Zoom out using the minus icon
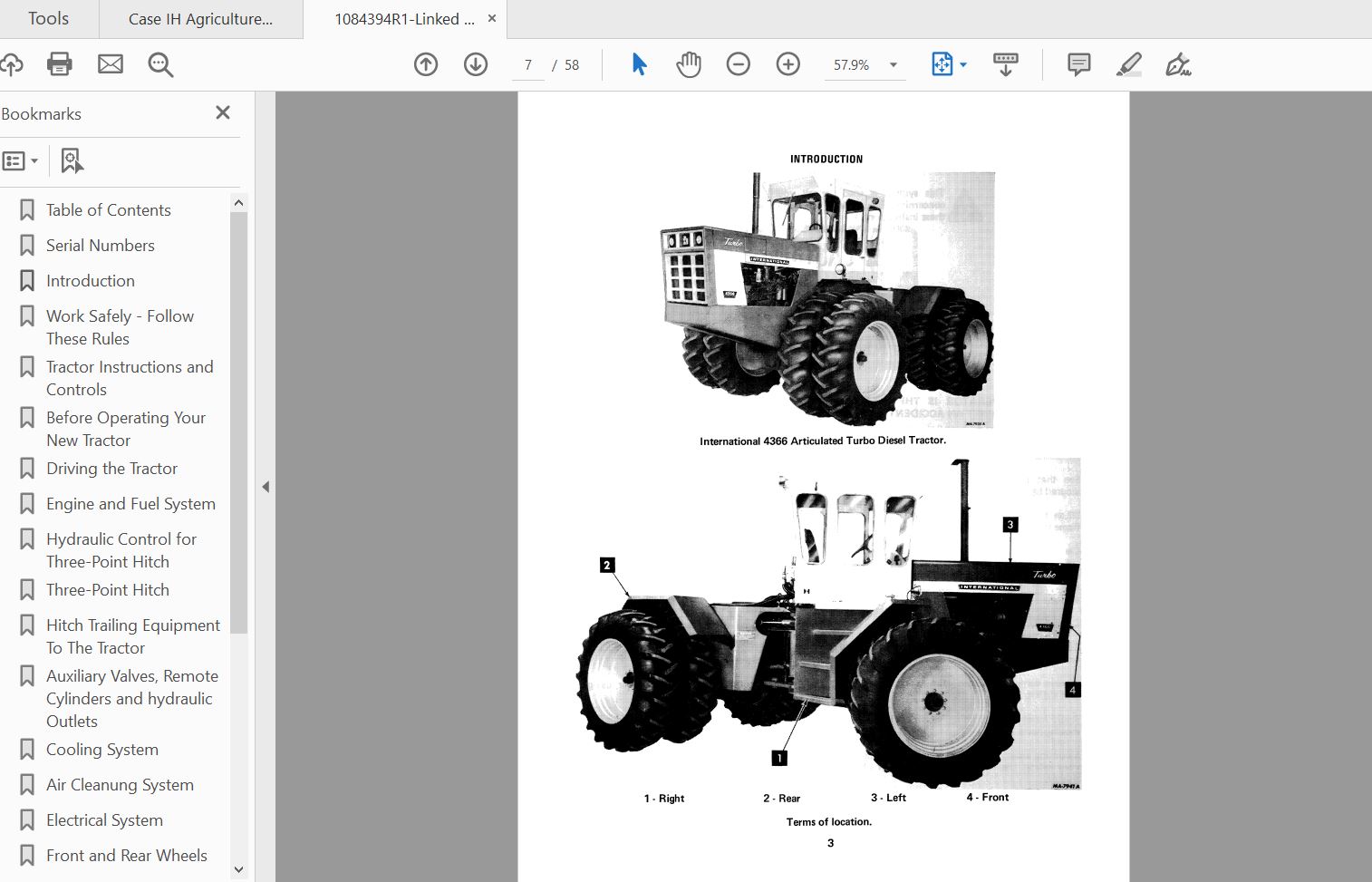Image resolution: width=1372 pixels, height=882 pixels. click(x=739, y=64)
